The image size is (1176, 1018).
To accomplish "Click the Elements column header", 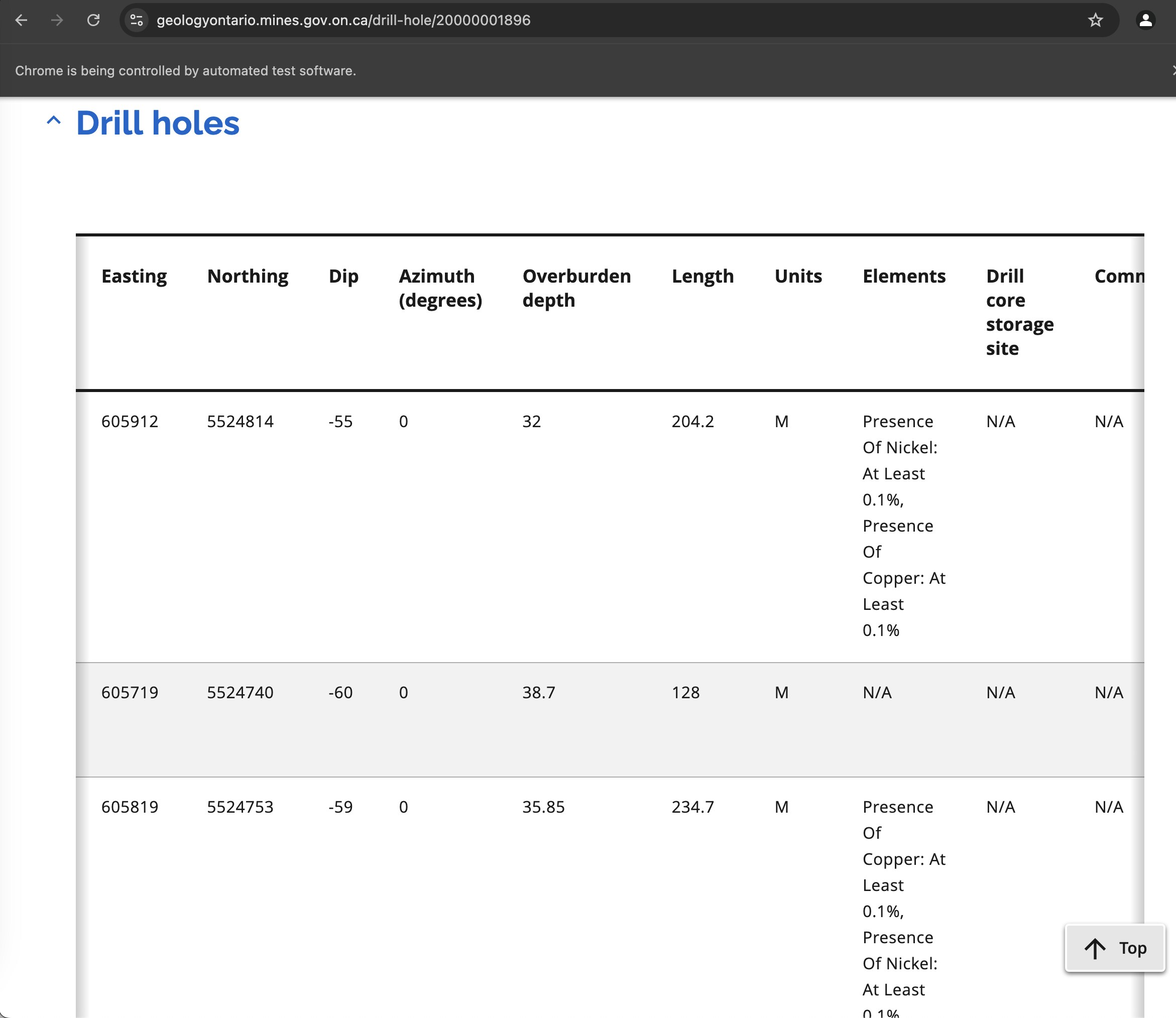I will (x=904, y=276).
